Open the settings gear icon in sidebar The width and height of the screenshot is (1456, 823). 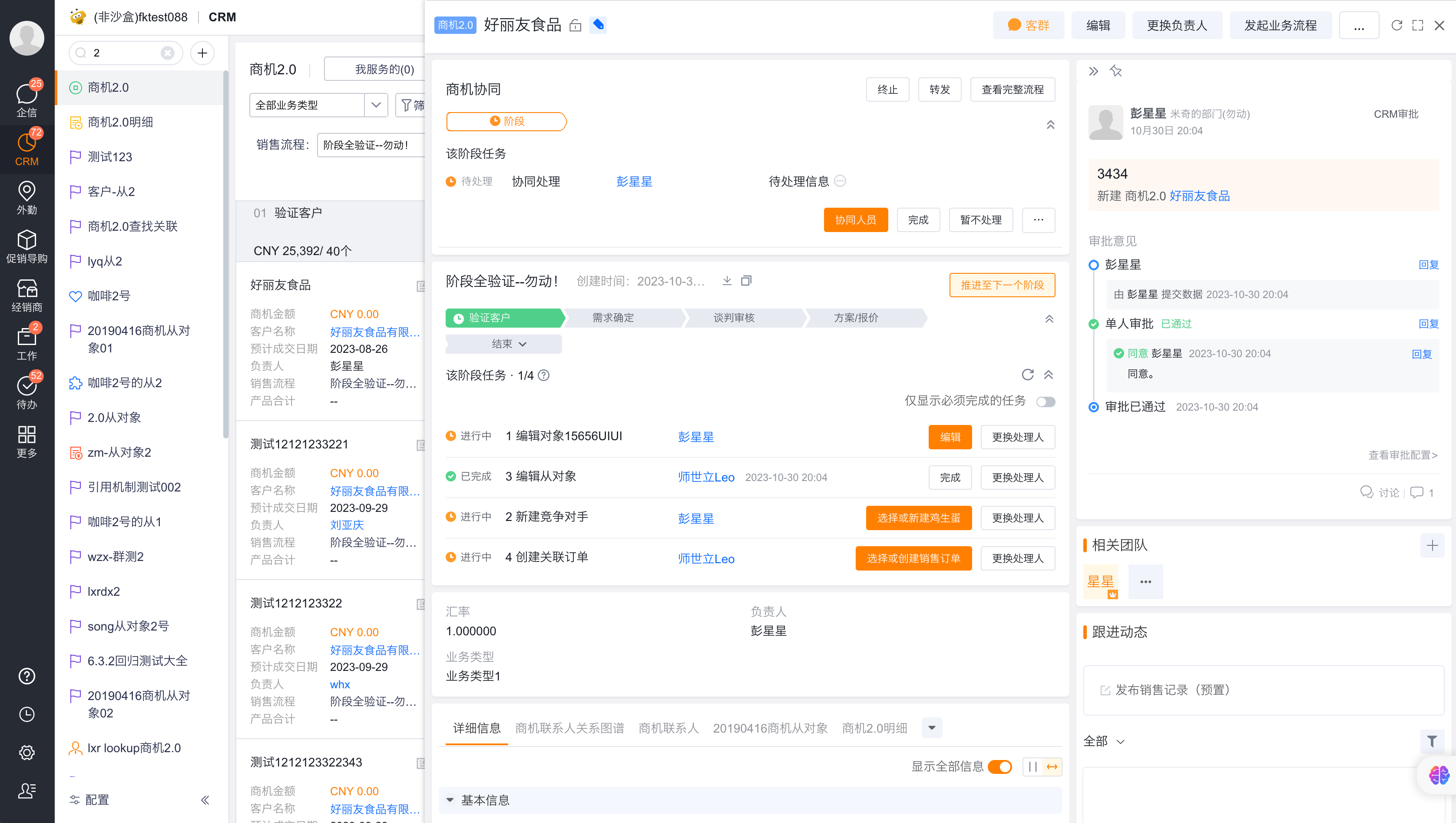(26, 752)
